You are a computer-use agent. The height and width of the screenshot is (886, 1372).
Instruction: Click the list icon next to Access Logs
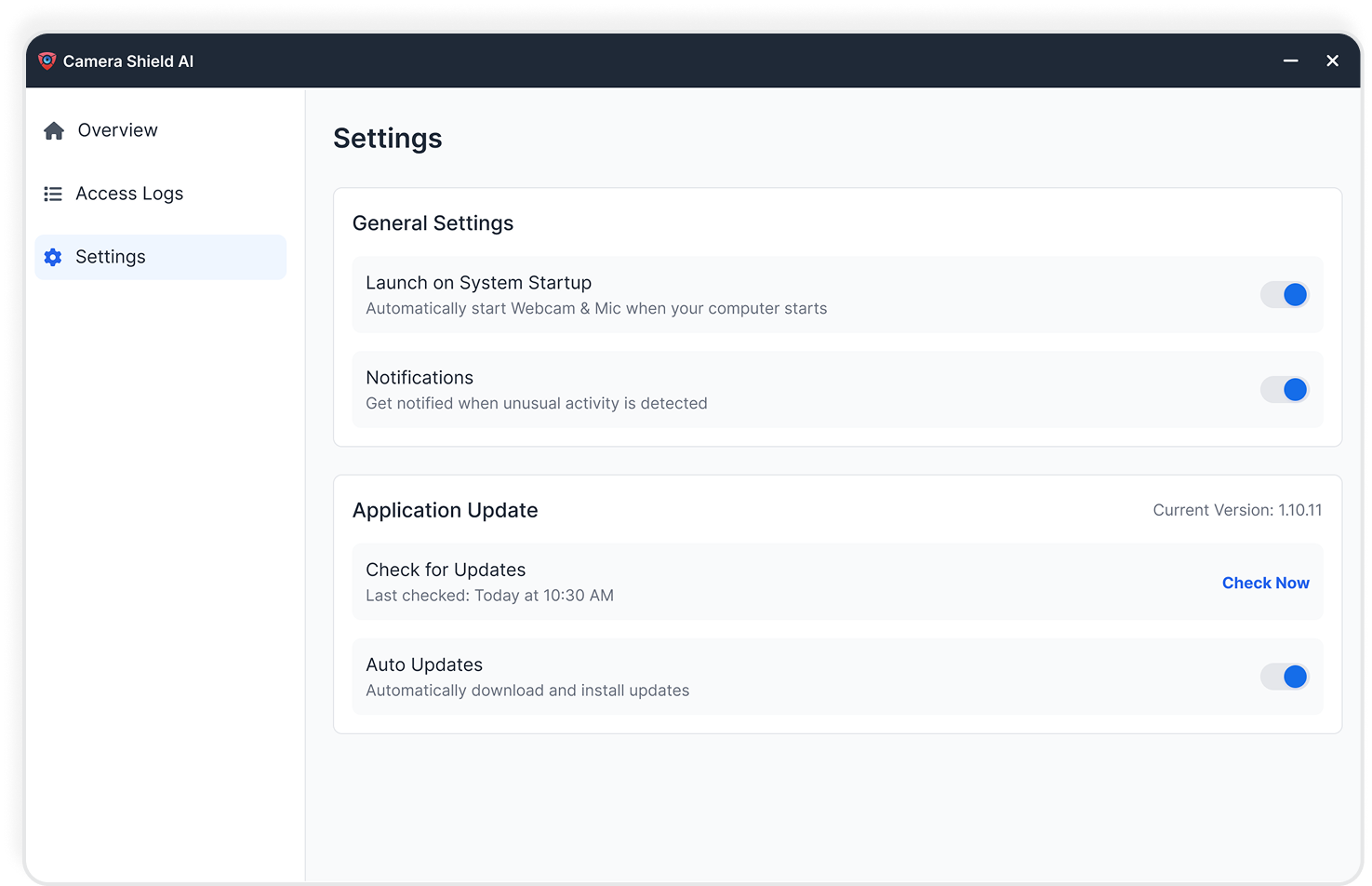pos(53,194)
